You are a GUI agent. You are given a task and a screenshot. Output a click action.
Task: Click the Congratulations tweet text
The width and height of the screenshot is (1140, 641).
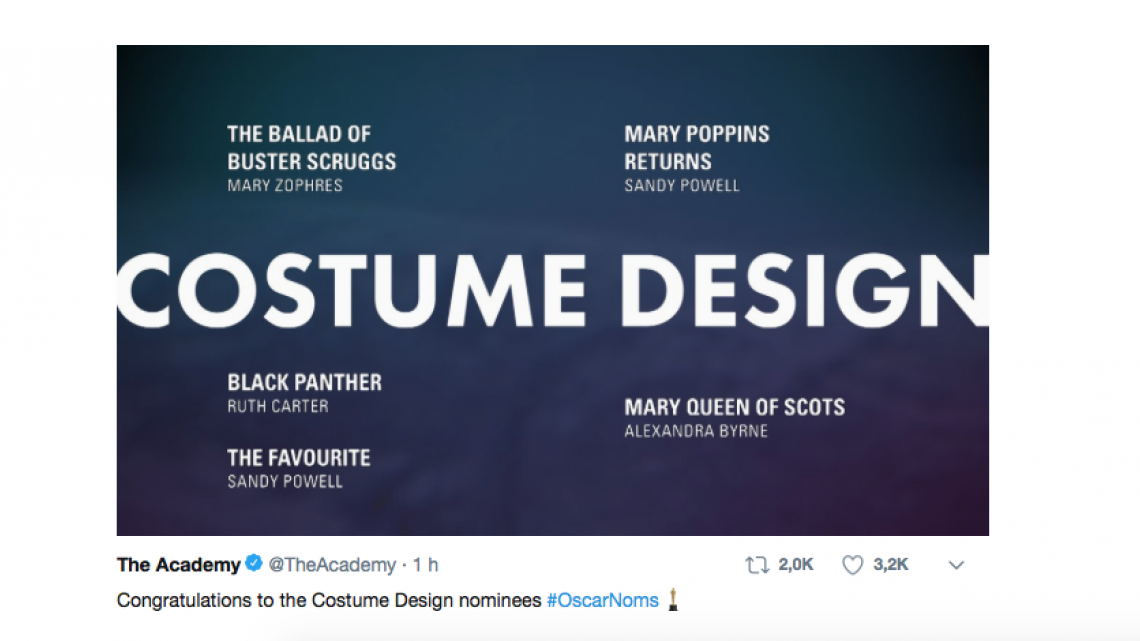click(330, 601)
